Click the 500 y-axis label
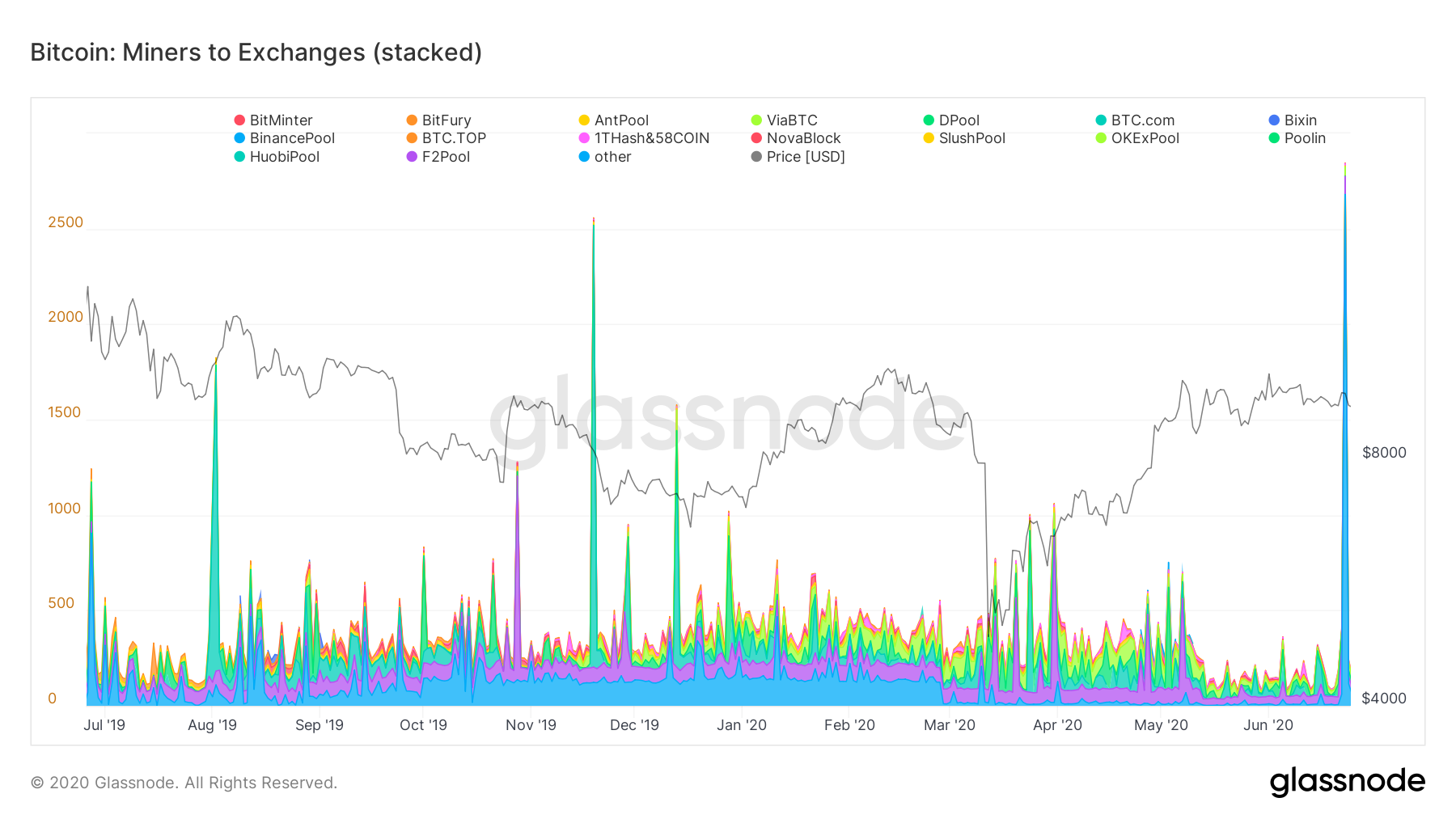 pos(61,603)
